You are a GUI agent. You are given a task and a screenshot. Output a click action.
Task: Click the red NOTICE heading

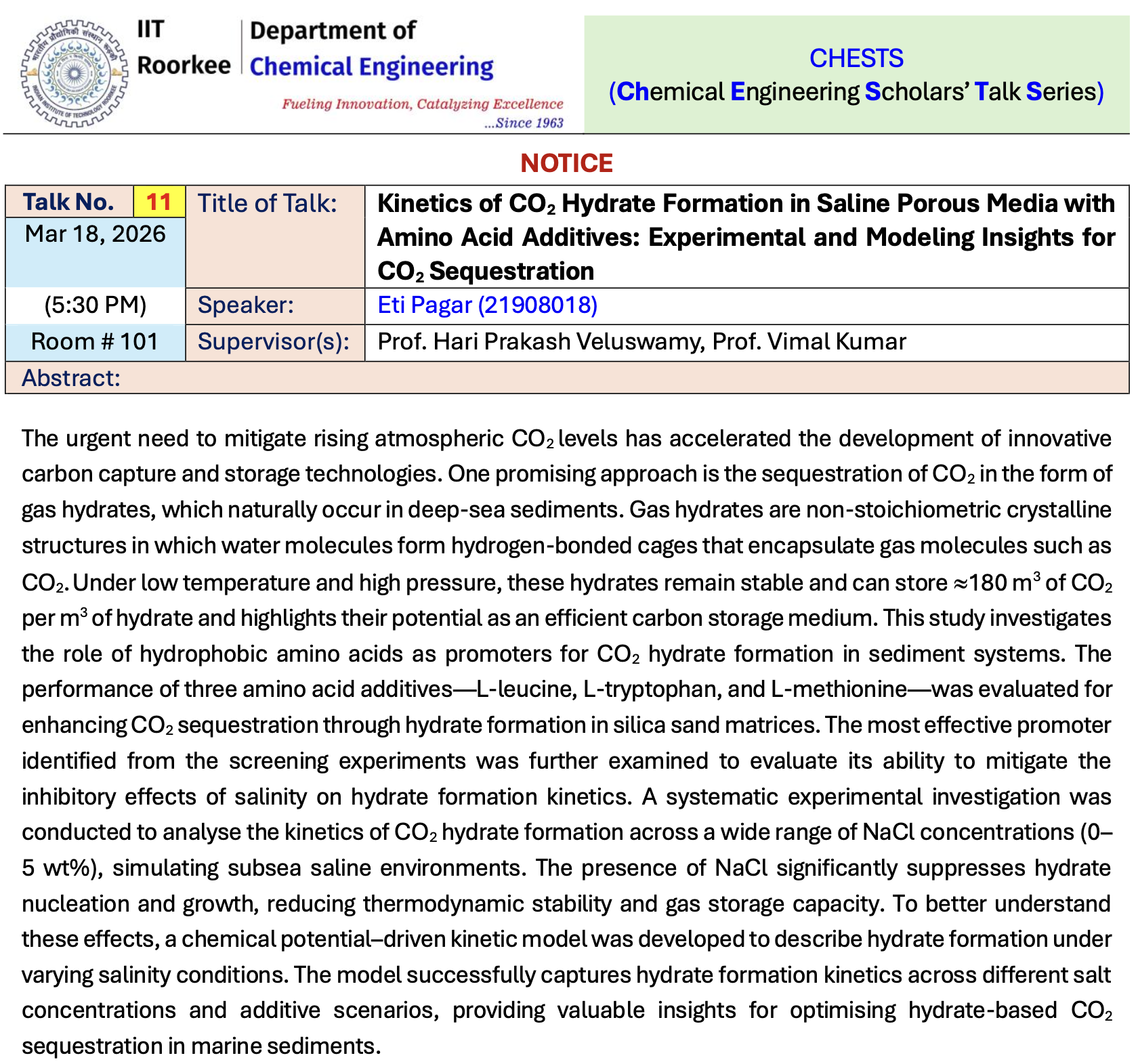(x=566, y=163)
